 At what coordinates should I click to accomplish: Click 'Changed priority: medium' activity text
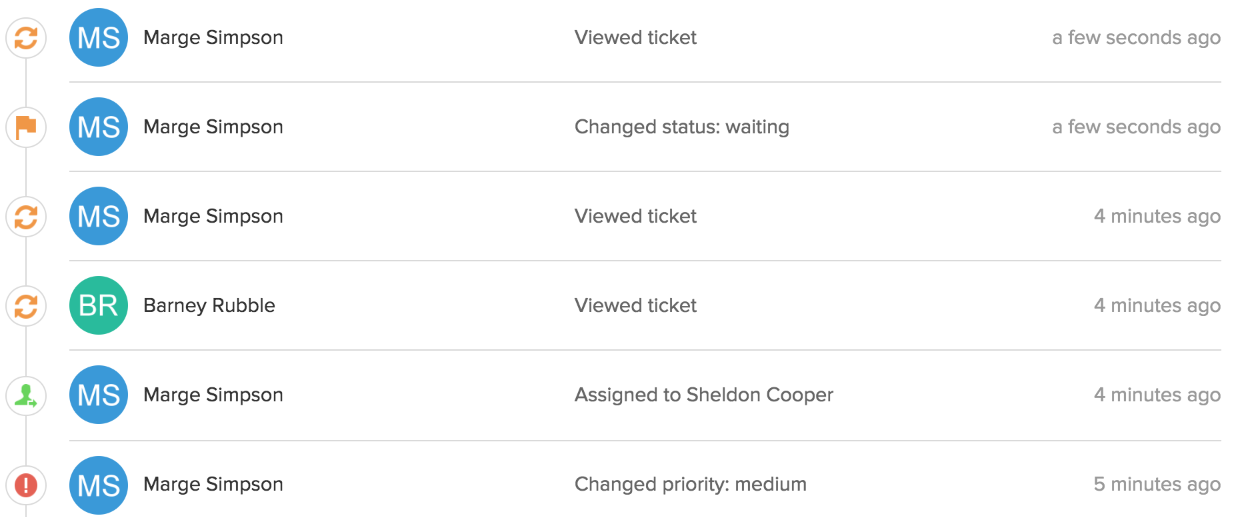(x=690, y=485)
